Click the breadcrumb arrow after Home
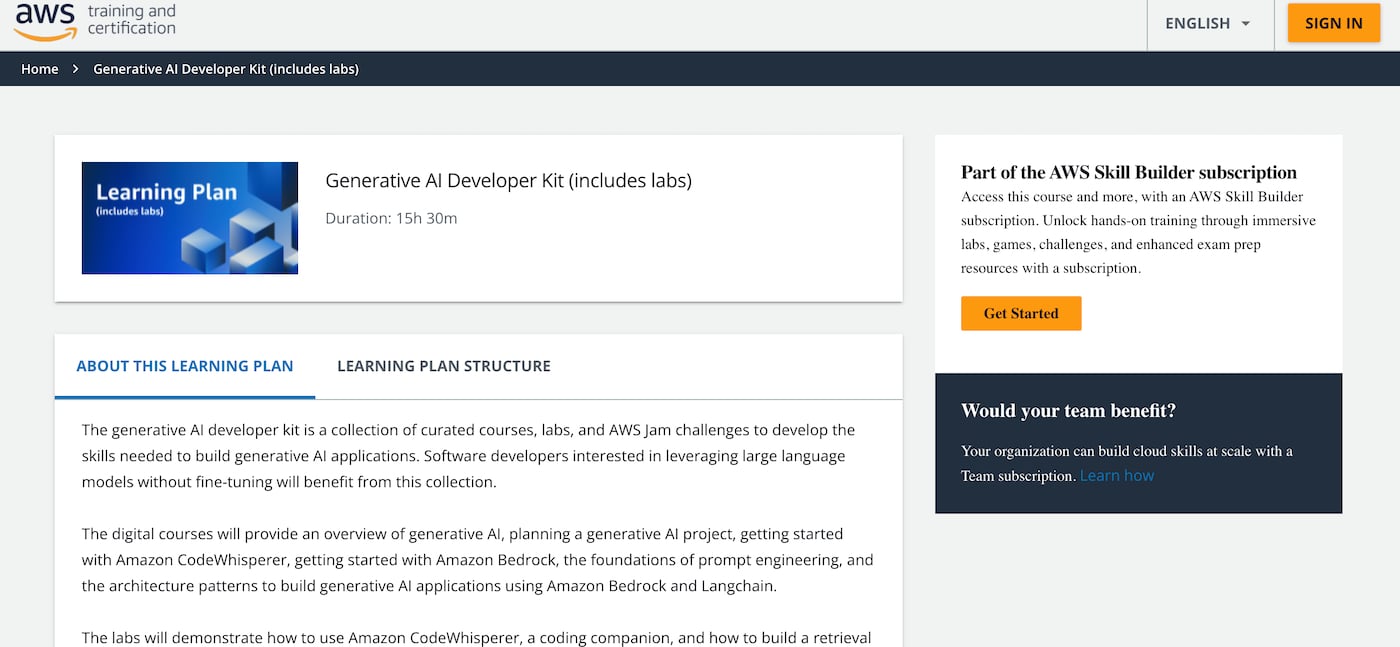 click(x=75, y=69)
